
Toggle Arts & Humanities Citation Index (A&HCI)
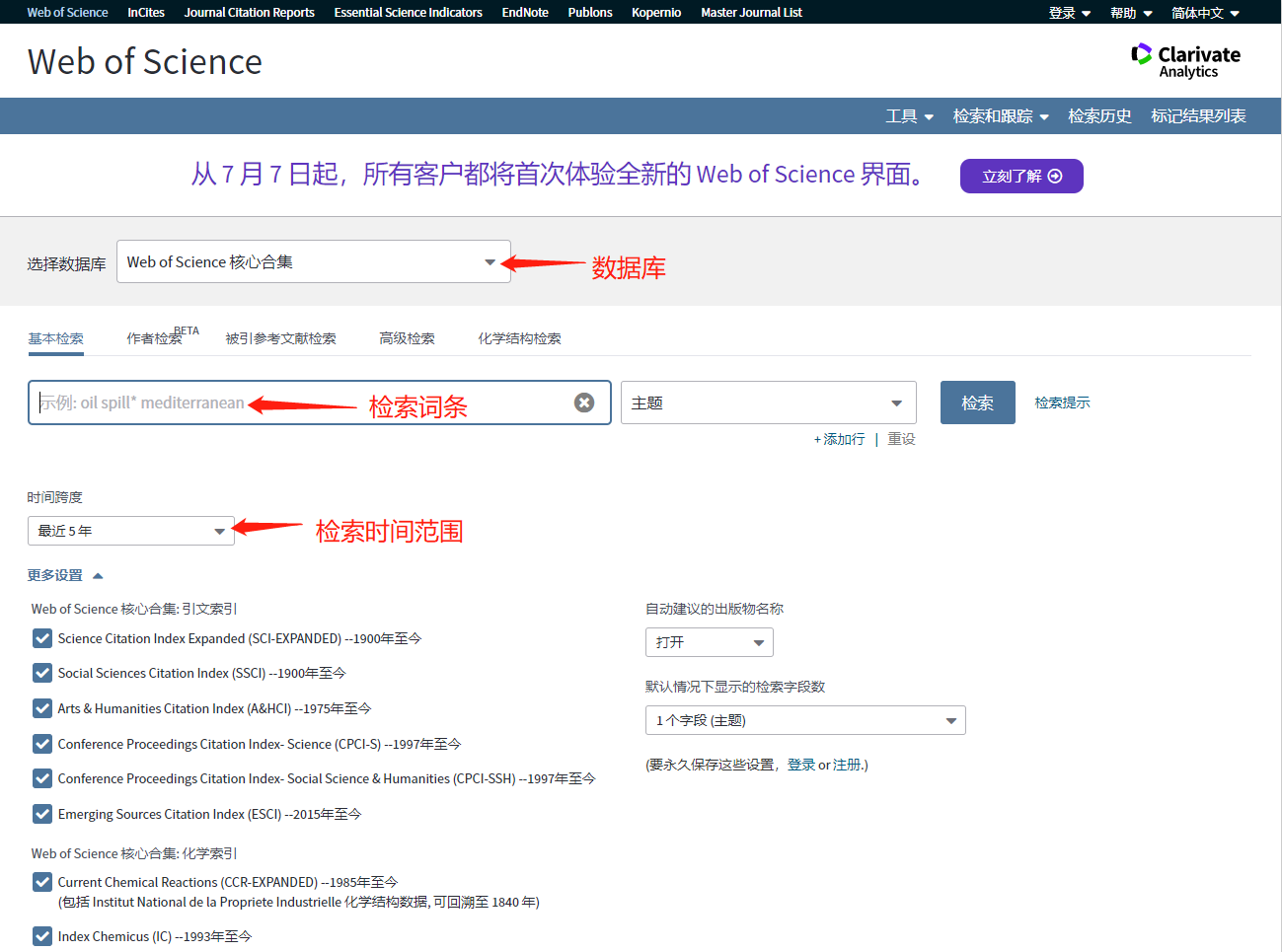42,708
